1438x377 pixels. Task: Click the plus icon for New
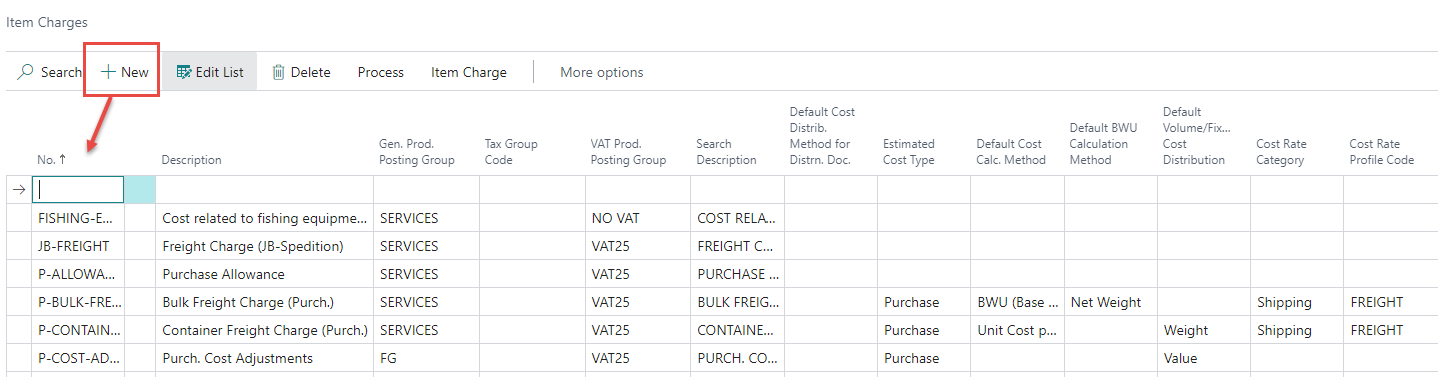[108, 72]
